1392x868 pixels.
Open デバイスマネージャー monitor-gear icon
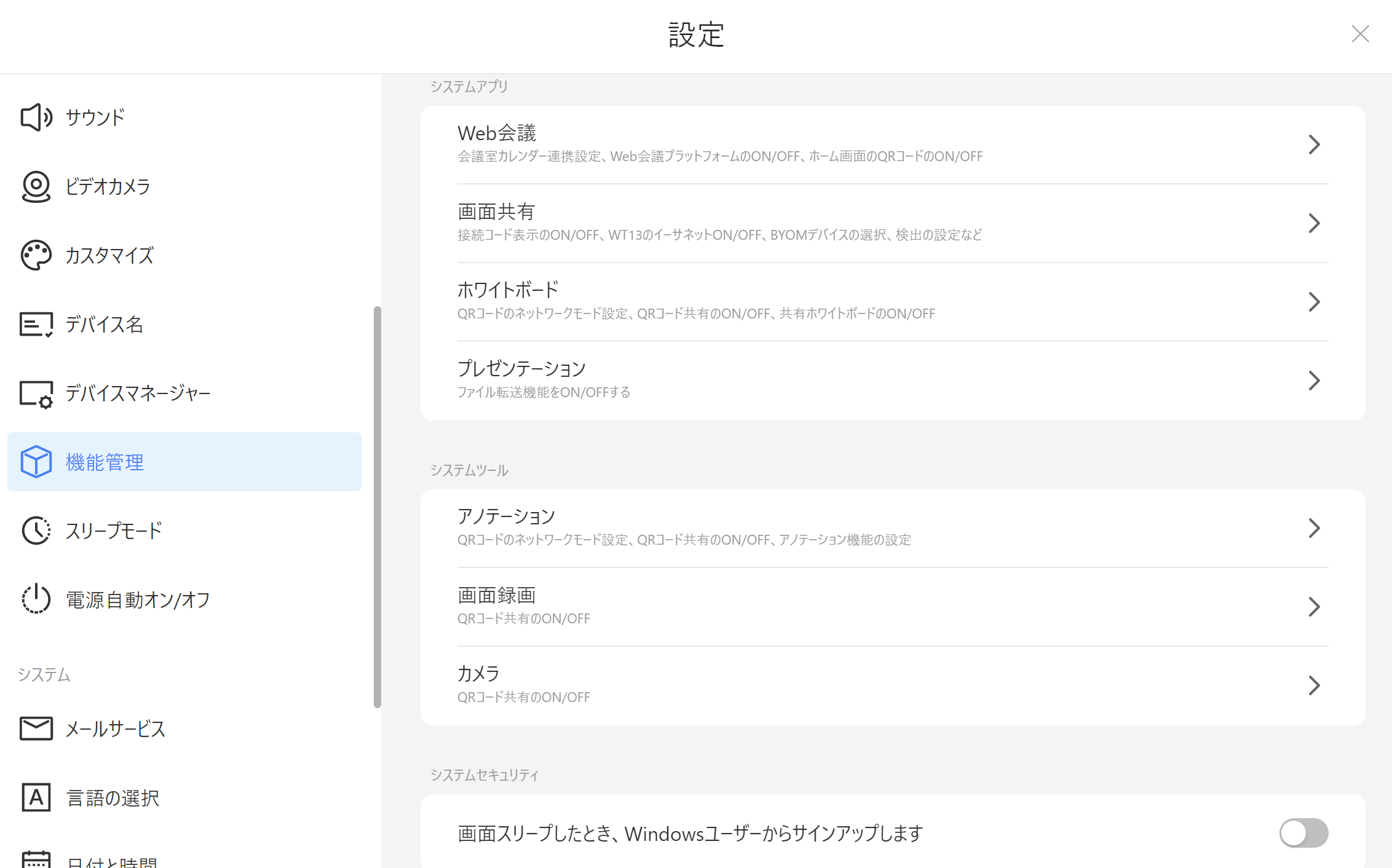pos(36,393)
